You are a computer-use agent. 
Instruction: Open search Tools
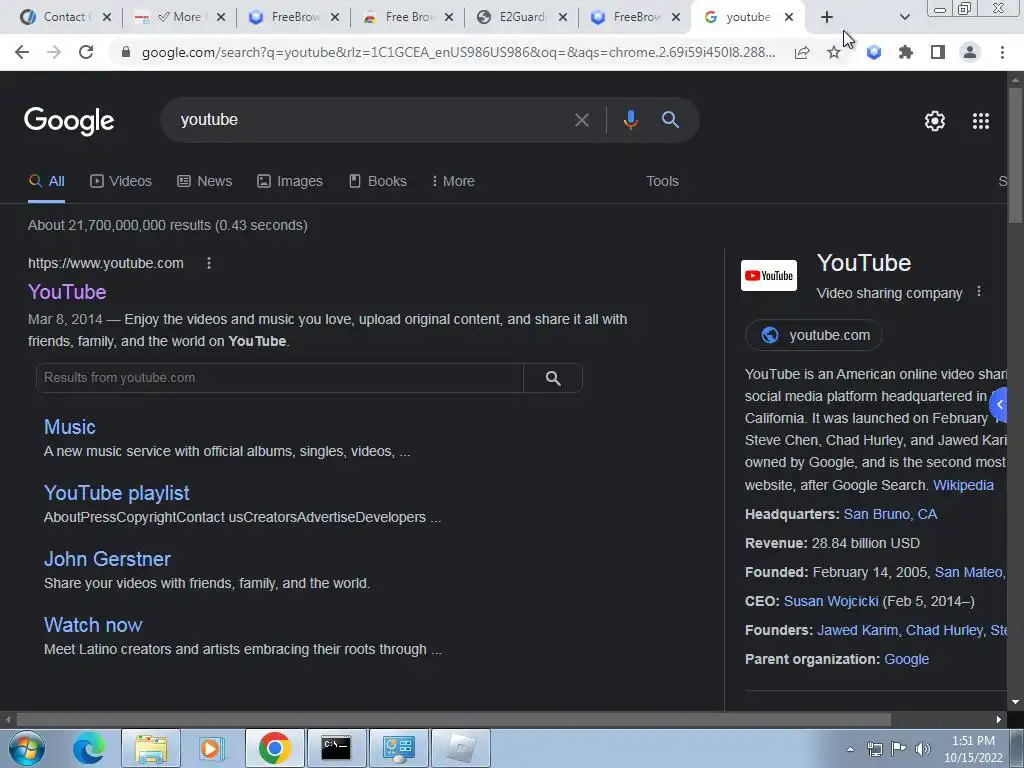pyautogui.click(x=662, y=182)
